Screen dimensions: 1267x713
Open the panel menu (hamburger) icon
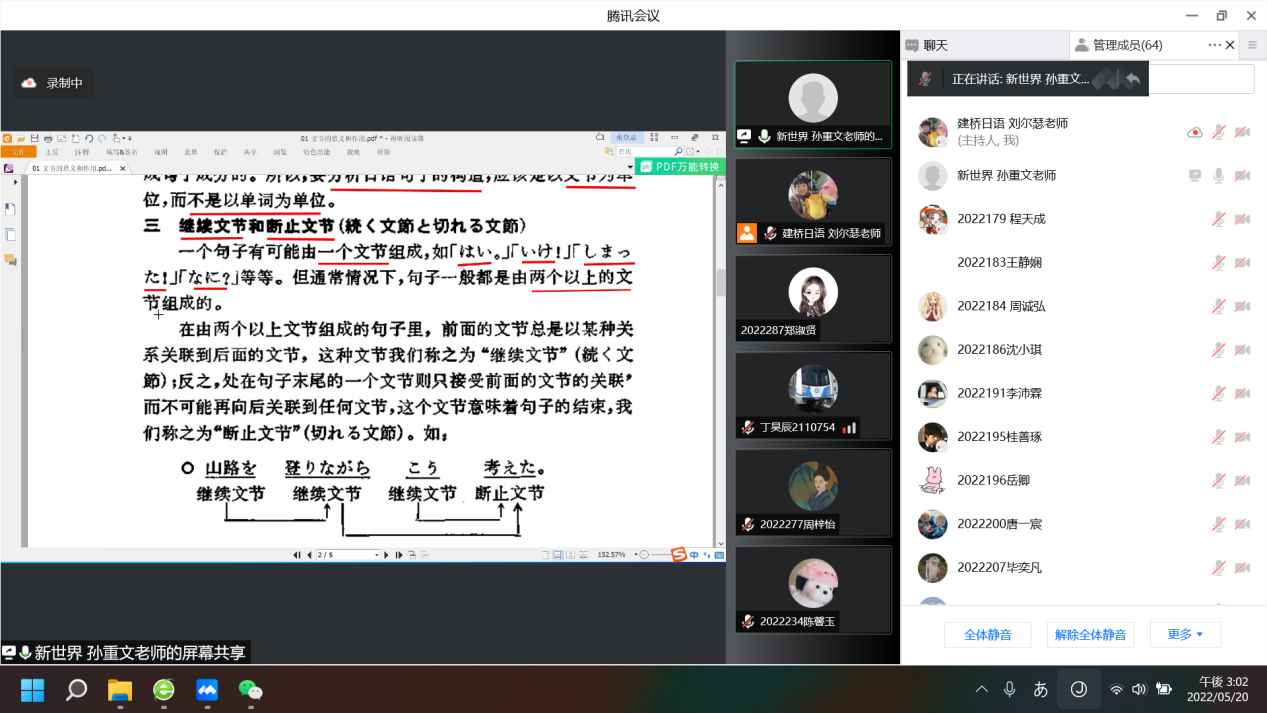1252,45
